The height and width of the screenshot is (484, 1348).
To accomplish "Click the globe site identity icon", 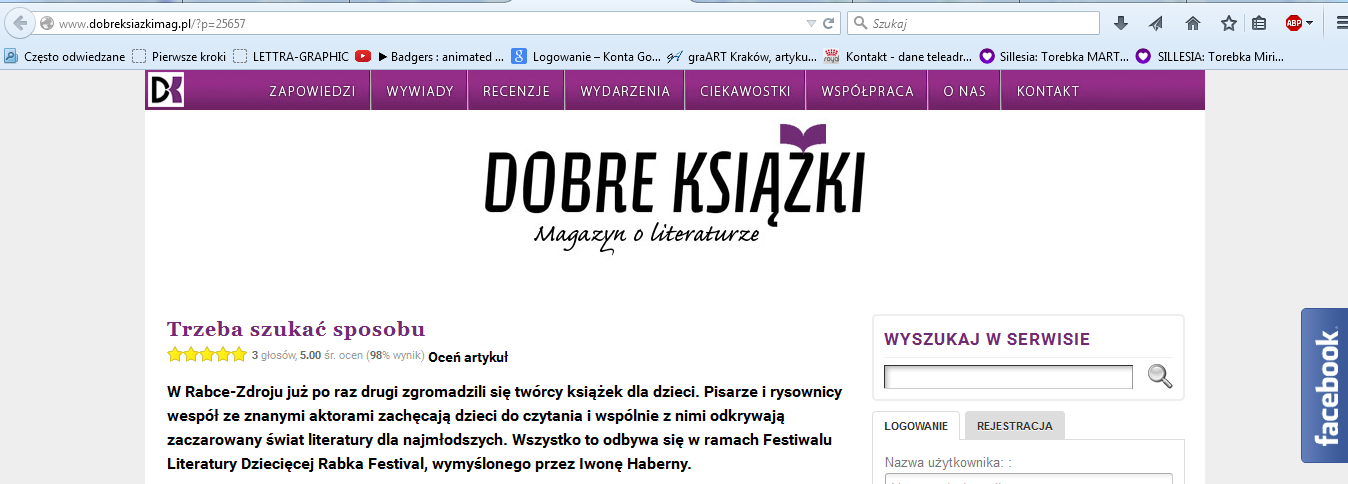I will (46, 23).
